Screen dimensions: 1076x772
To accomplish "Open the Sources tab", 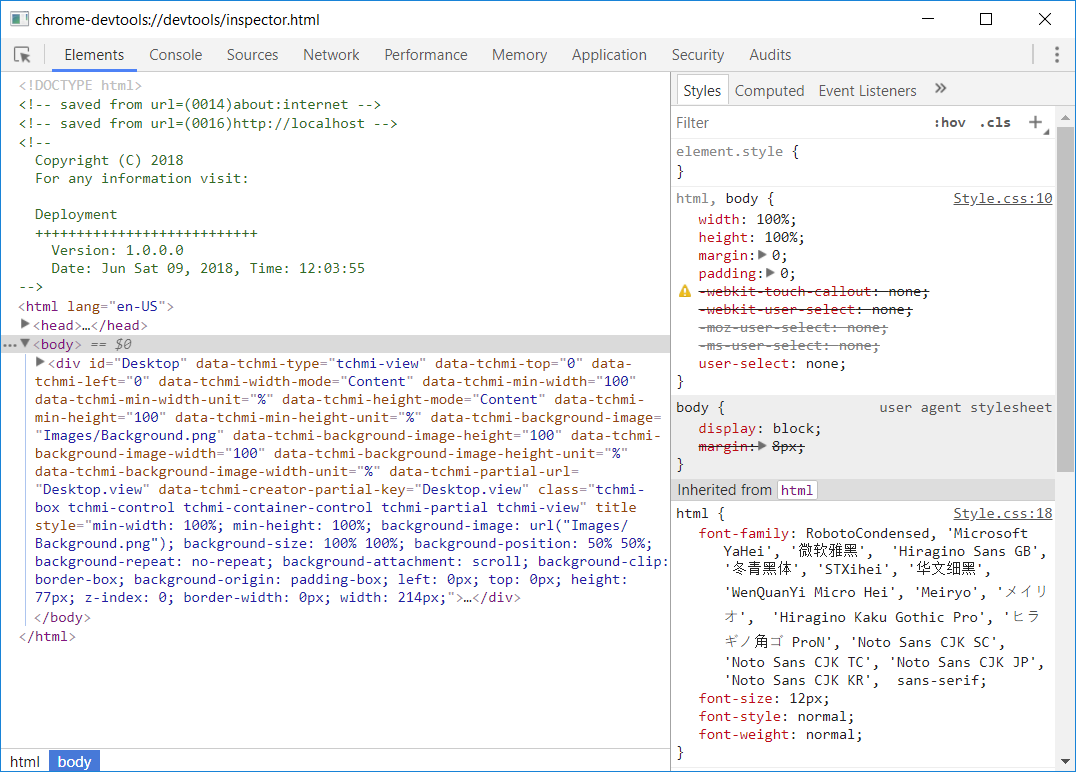I will point(253,55).
